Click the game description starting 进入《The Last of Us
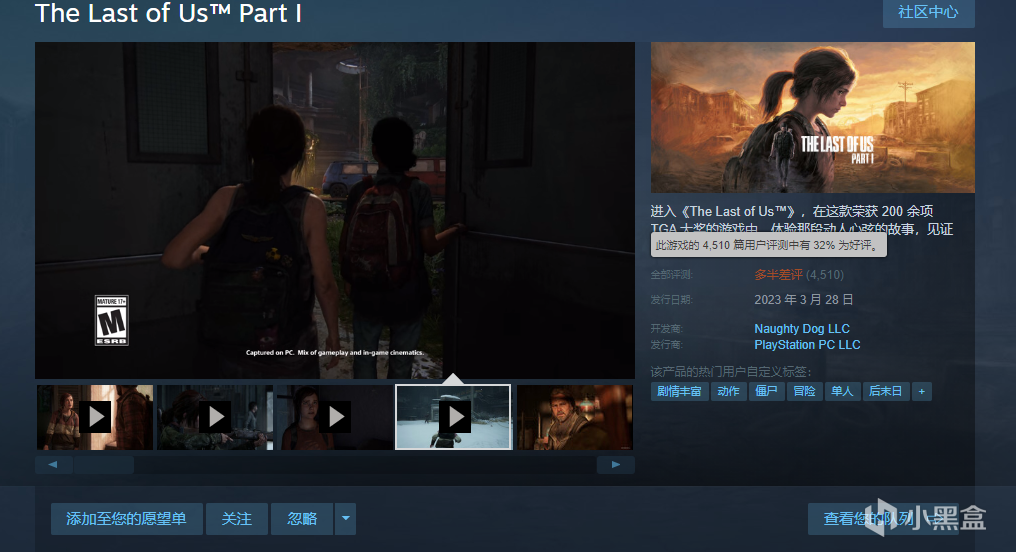This screenshot has height=552, width=1016. pos(802,220)
